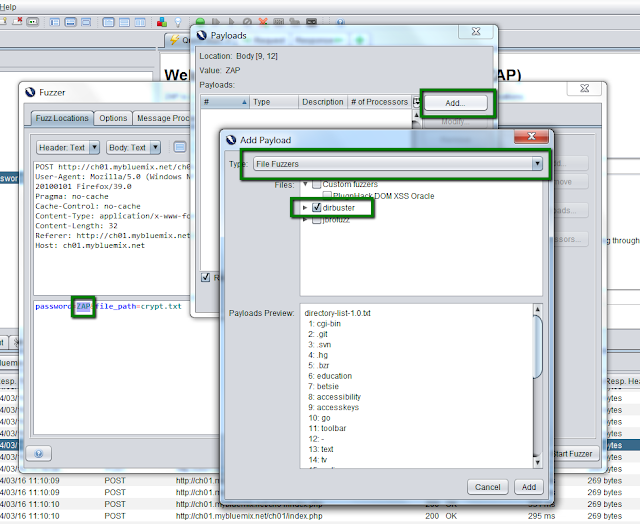Click Cancel in Add Payload dialog
This screenshot has height=524, width=640.
tap(487, 487)
